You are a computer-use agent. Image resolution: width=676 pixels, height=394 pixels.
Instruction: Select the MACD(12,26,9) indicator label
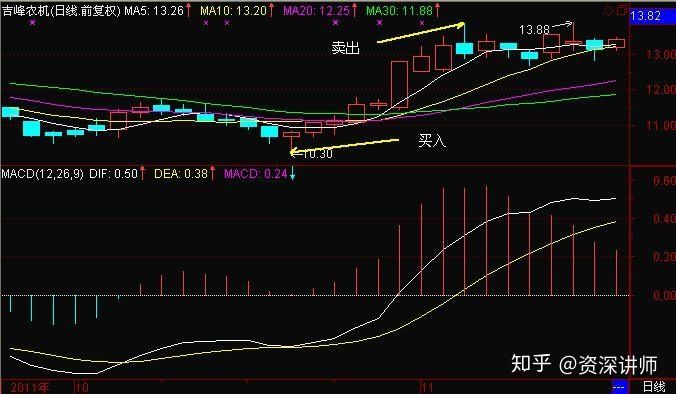point(42,174)
